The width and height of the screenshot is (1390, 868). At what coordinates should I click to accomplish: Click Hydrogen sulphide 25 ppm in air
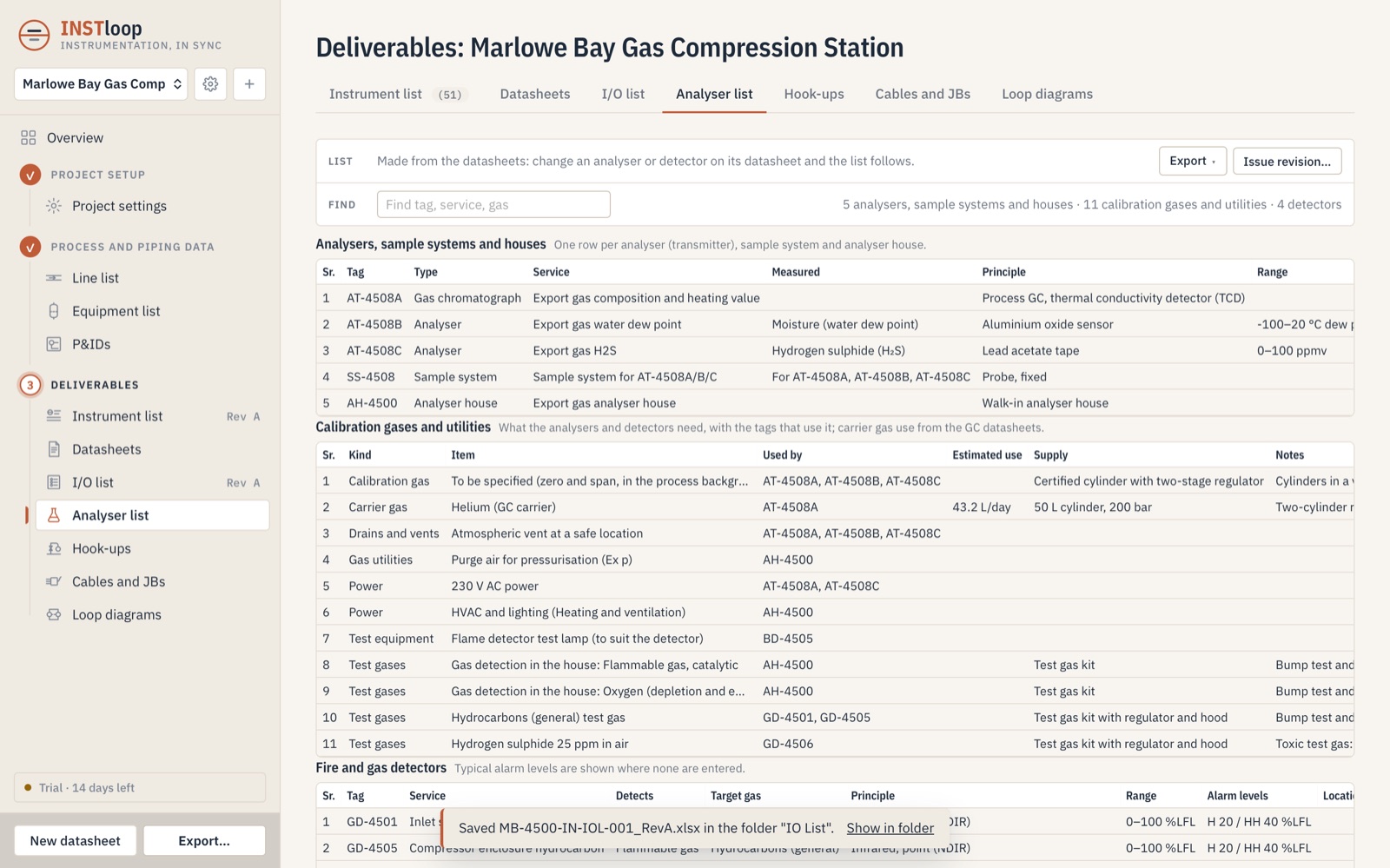tap(539, 743)
